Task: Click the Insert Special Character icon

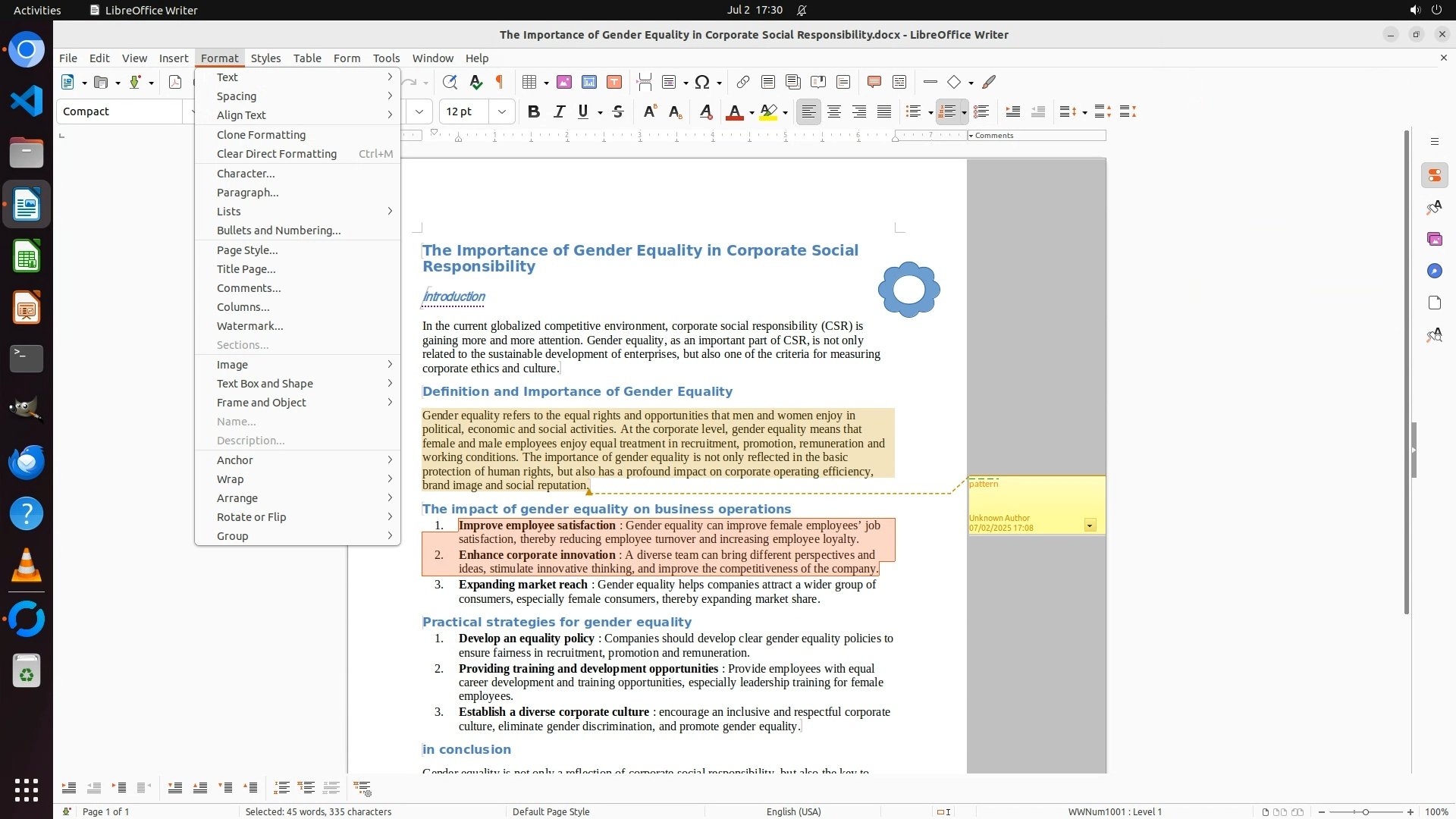Action: pyautogui.click(x=702, y=82)
